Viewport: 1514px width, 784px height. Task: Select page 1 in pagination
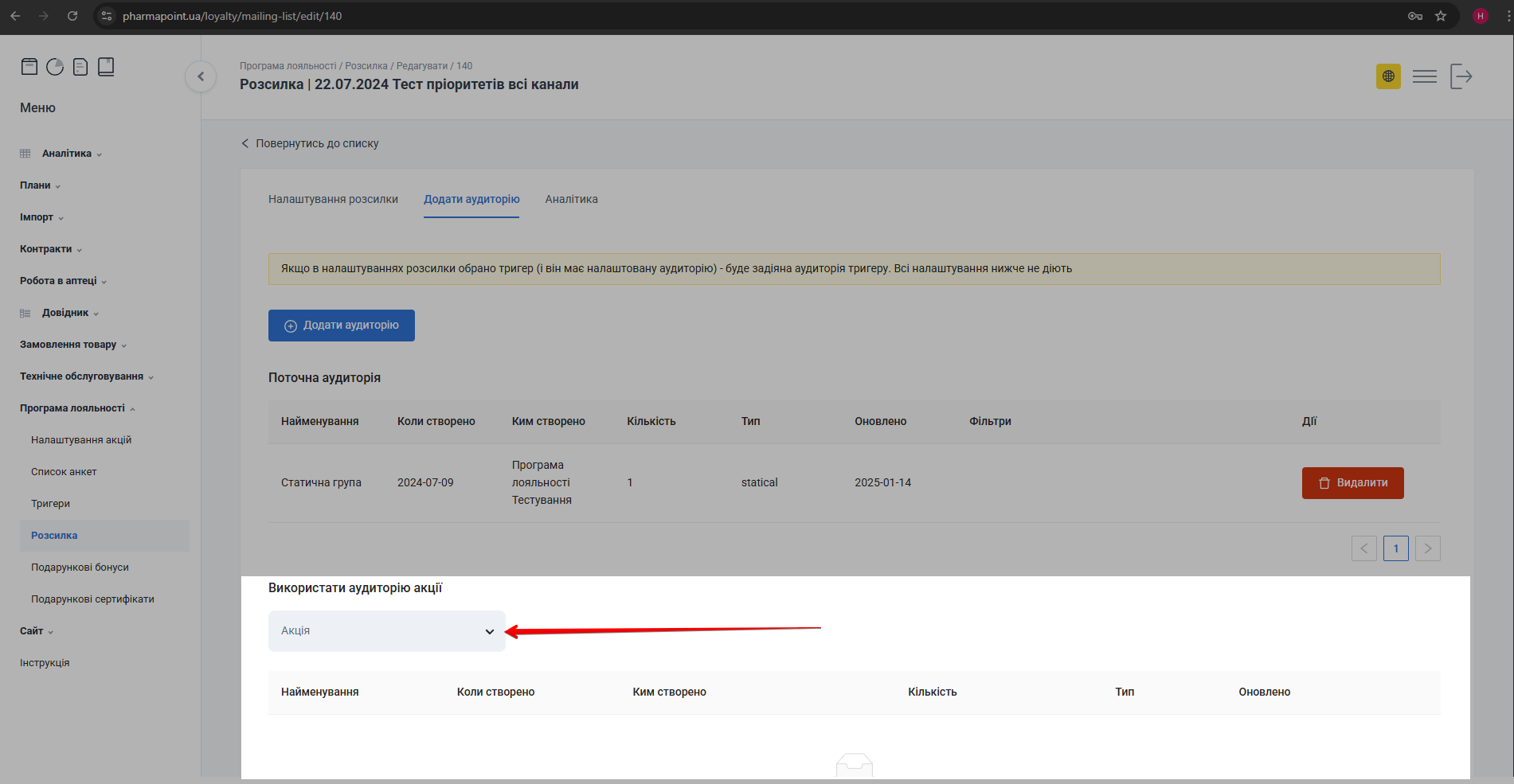point(1396,548)
